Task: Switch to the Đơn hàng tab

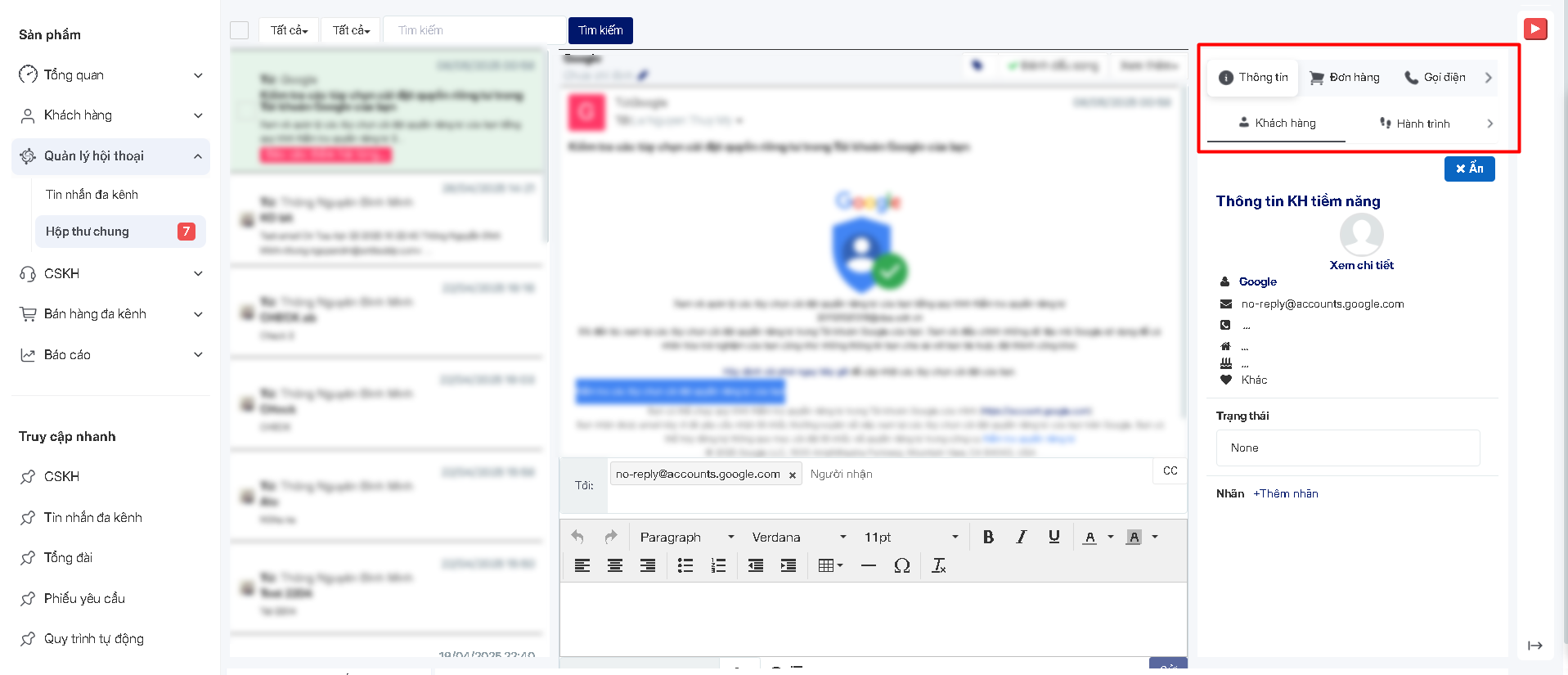Action: [x=1345, y=78]
